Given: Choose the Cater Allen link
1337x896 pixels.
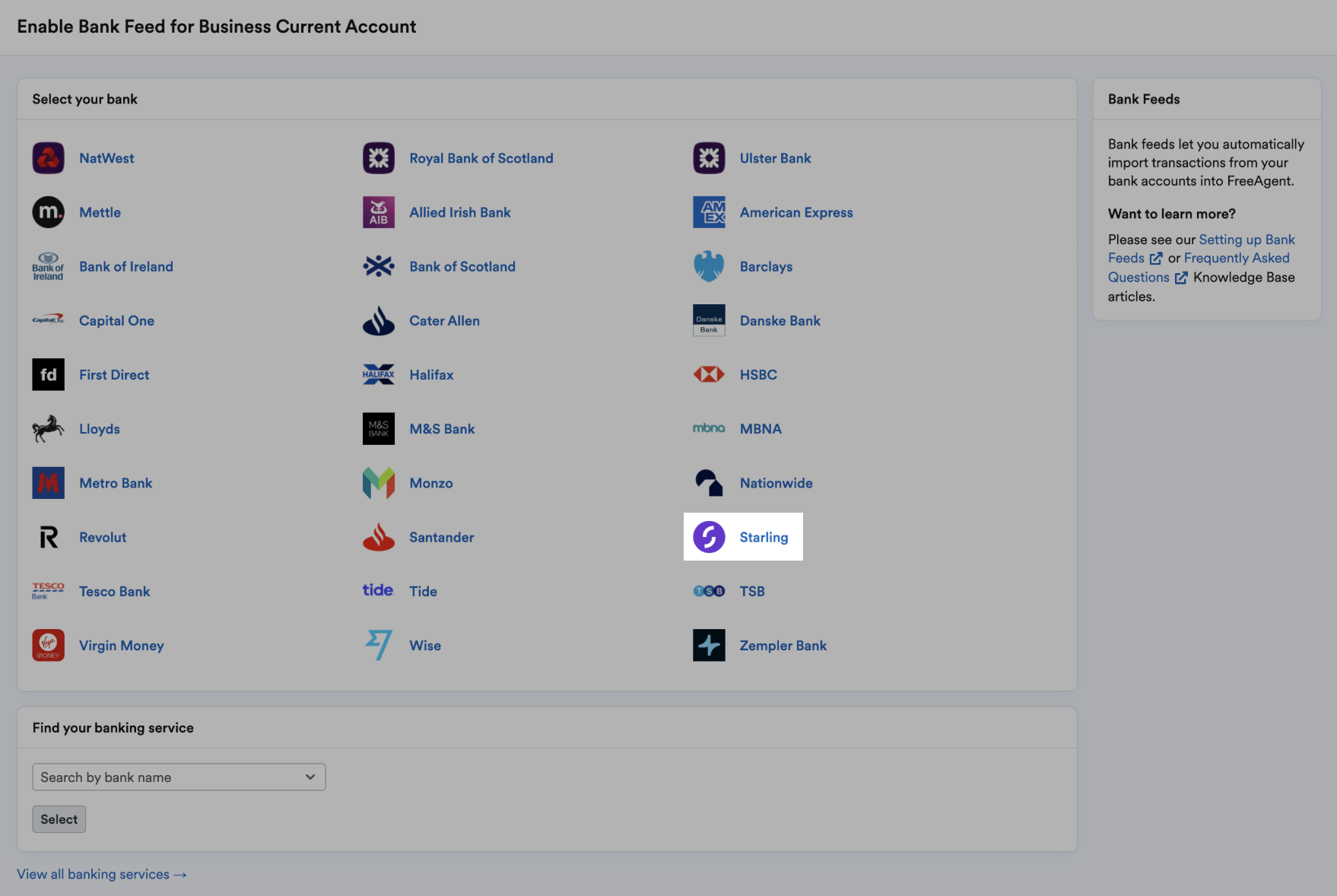Looking at the screenshot, I should [x=444, y=320].
